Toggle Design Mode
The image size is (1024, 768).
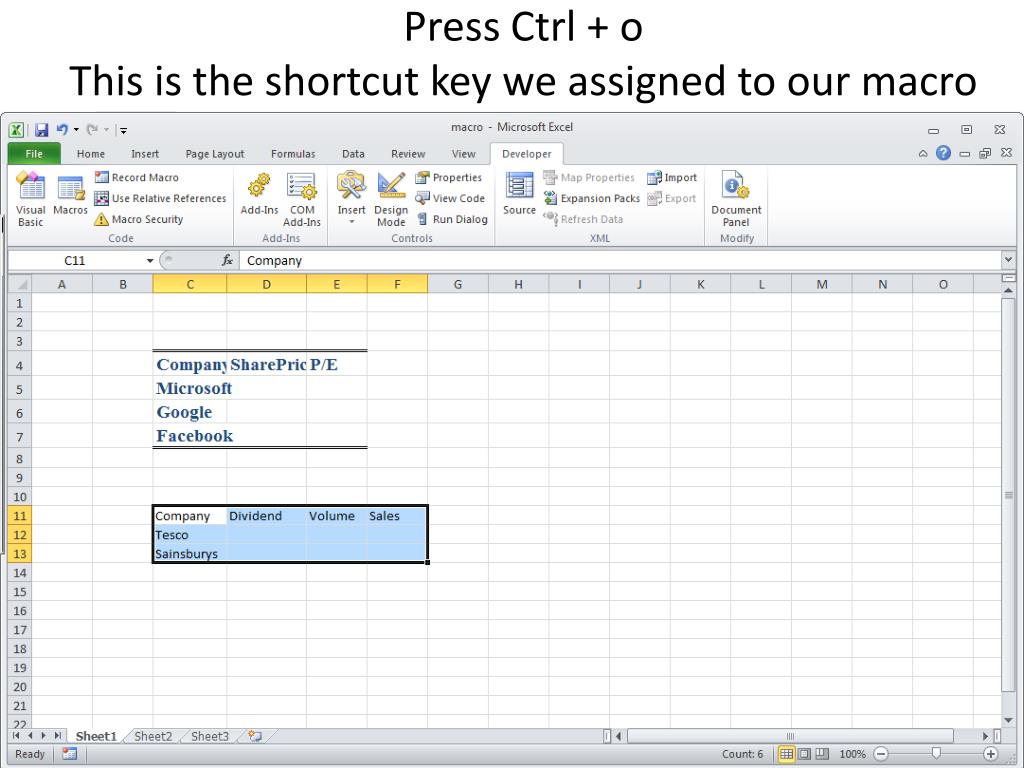tap(391, 199)
